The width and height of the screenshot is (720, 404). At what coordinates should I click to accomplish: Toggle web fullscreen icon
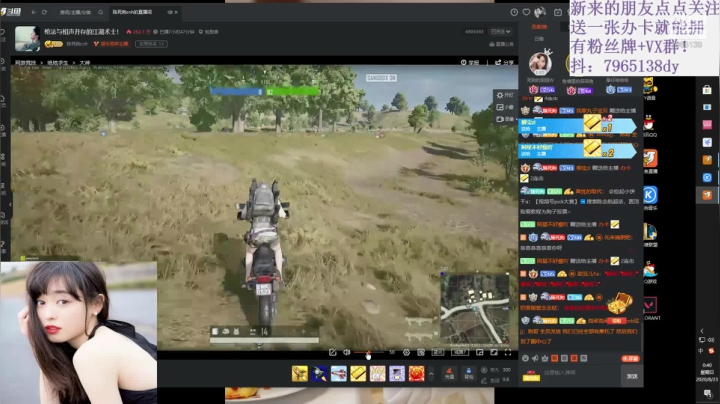[x=494, y=352]
